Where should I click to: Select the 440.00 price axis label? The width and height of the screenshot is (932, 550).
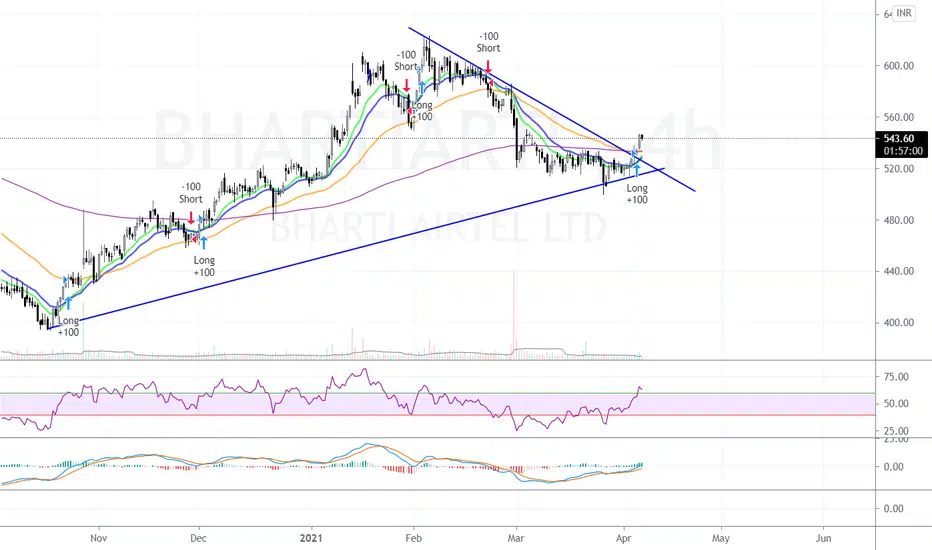[x=899, y=271]
